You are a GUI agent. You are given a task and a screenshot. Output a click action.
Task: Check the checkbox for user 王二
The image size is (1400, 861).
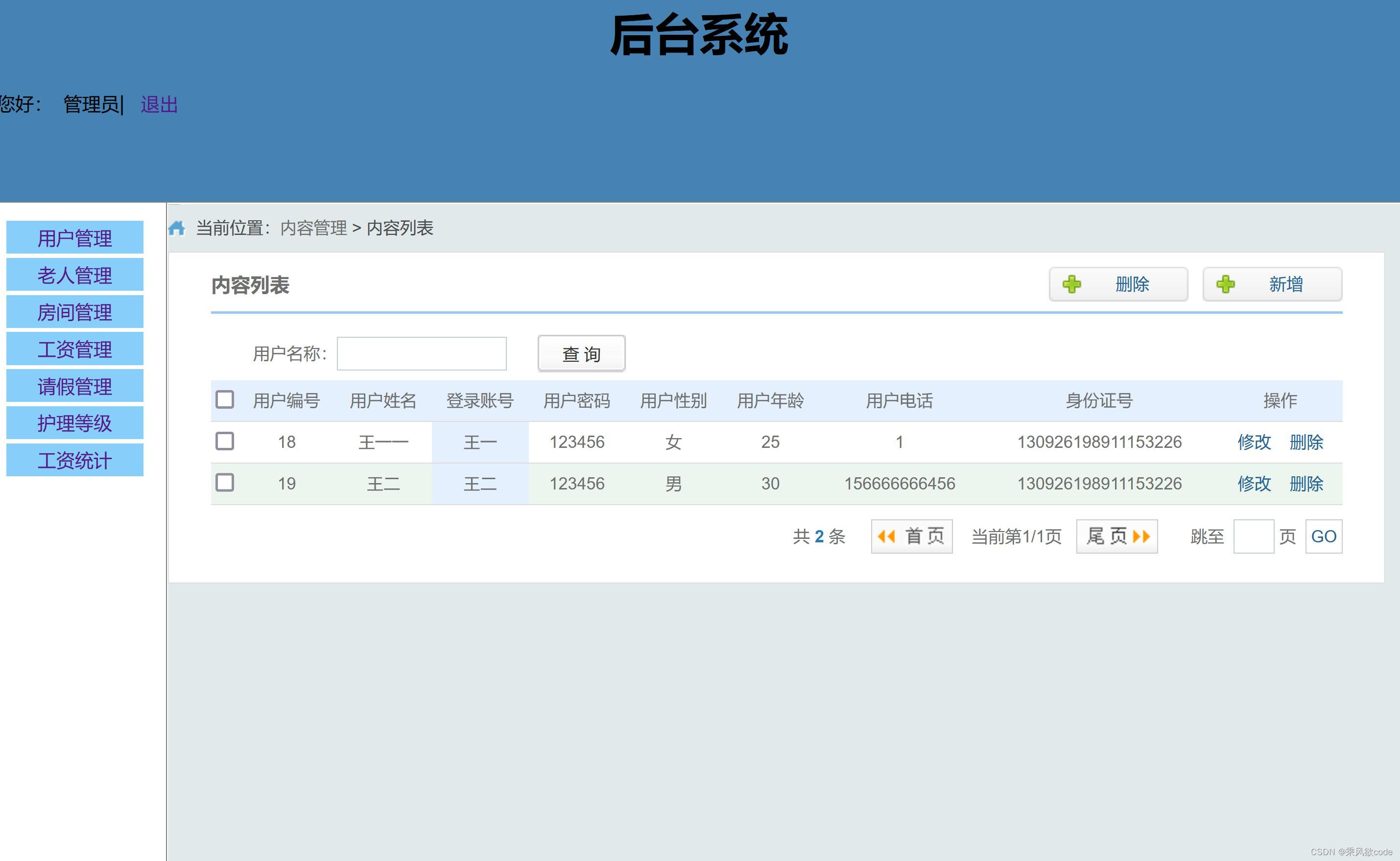225,482
